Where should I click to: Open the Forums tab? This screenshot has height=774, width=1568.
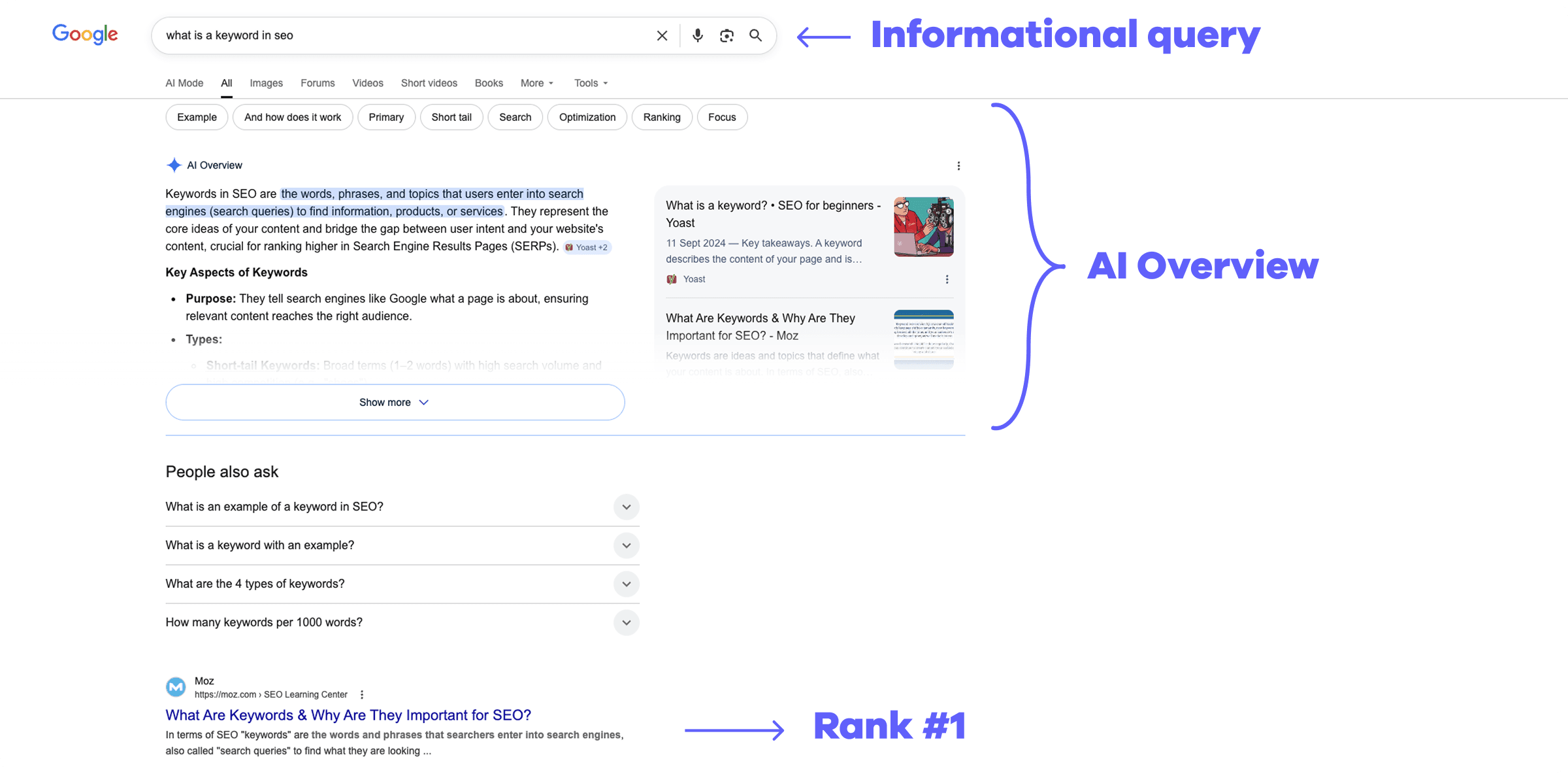[318, 83]
